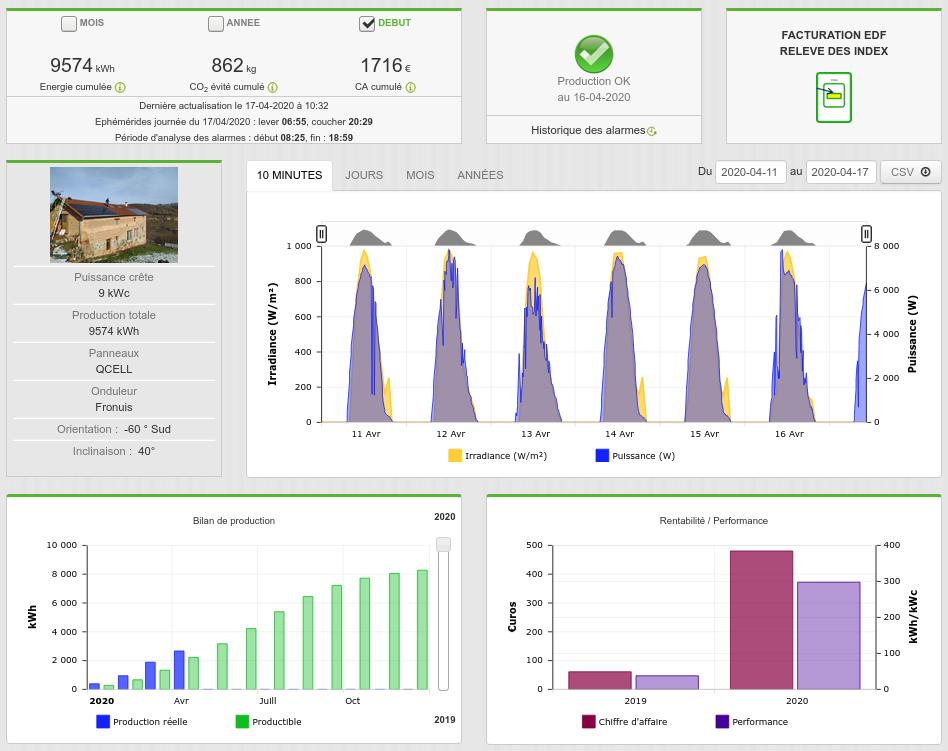Screen dimensions: 948x751
Task: Click info icon beside CA cumulé
Action: pos(407,88)
